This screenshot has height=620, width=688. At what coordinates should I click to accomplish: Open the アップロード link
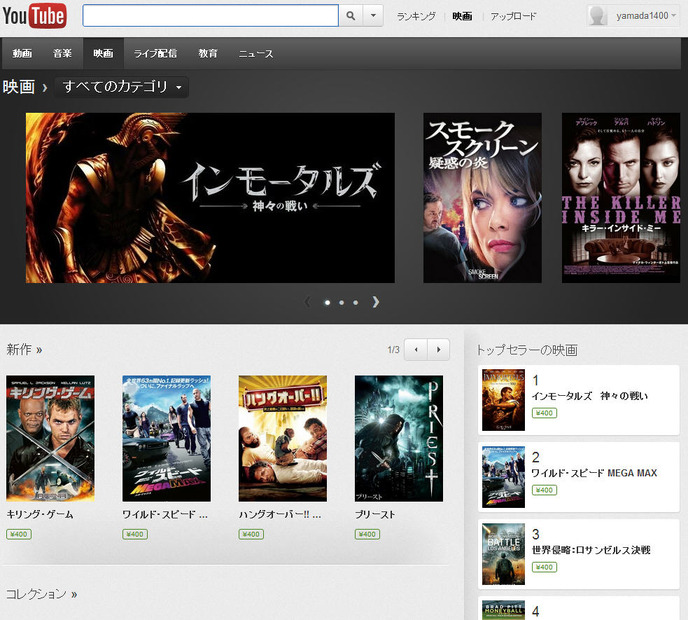coord(513,16)
